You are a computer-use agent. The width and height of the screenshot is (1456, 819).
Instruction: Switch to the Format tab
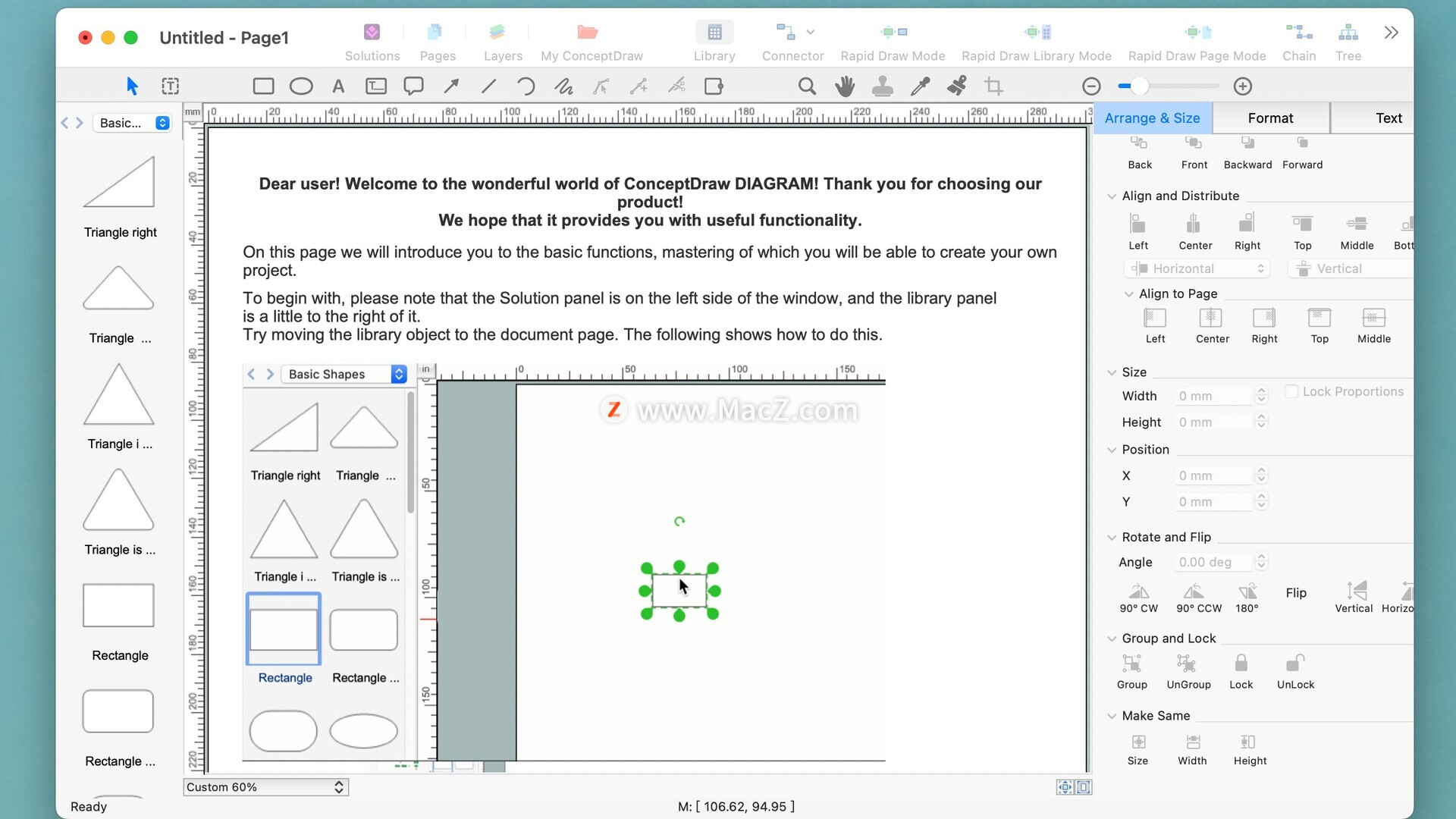tap(1270, 118)
